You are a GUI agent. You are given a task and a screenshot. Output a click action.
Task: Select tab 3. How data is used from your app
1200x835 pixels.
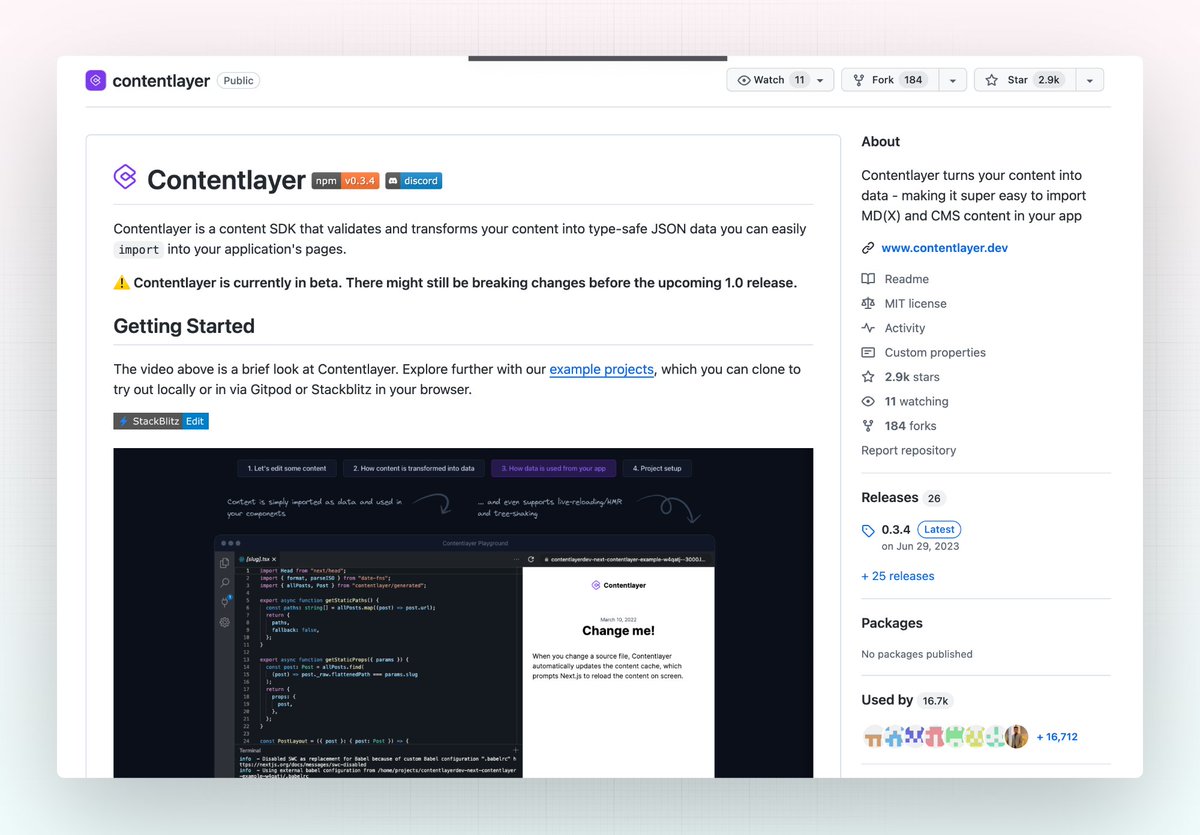(553, 468)
